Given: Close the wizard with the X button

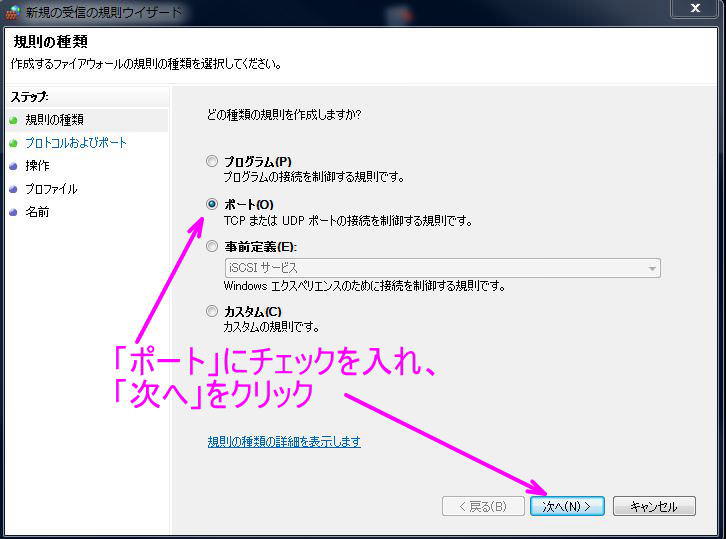Looking at the screenshot, I should coord(695,8).
